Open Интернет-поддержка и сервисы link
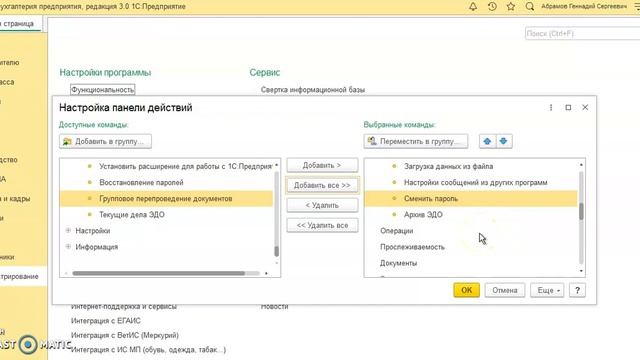This screenshot has height=360, width=640. 124,307
